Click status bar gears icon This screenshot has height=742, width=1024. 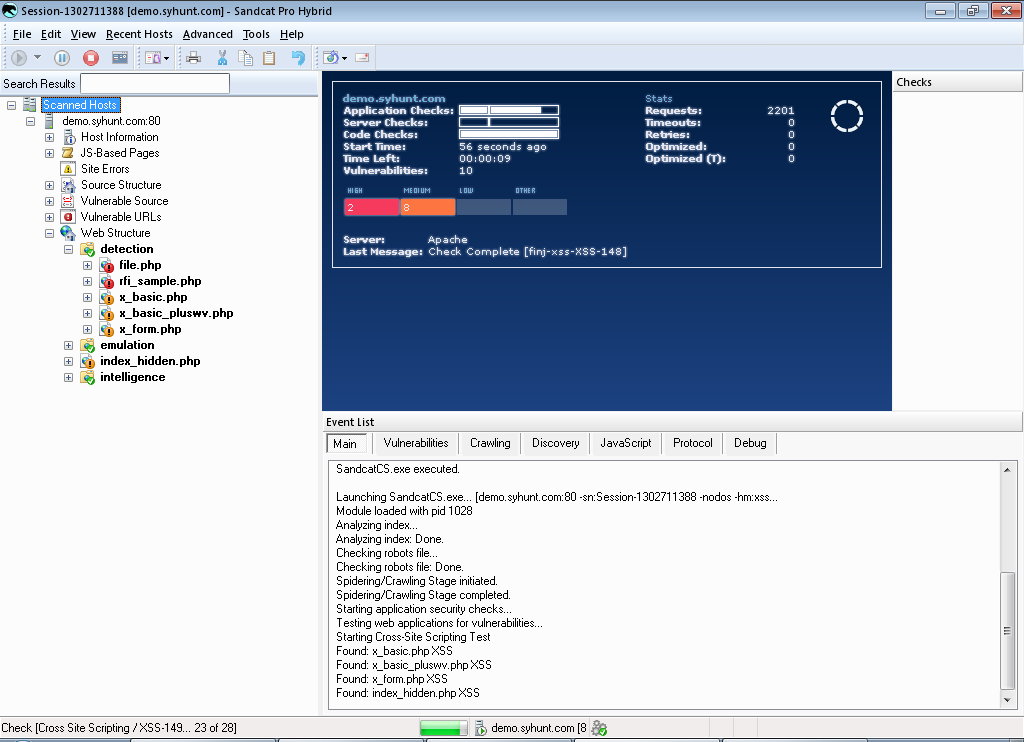[599, 728]
